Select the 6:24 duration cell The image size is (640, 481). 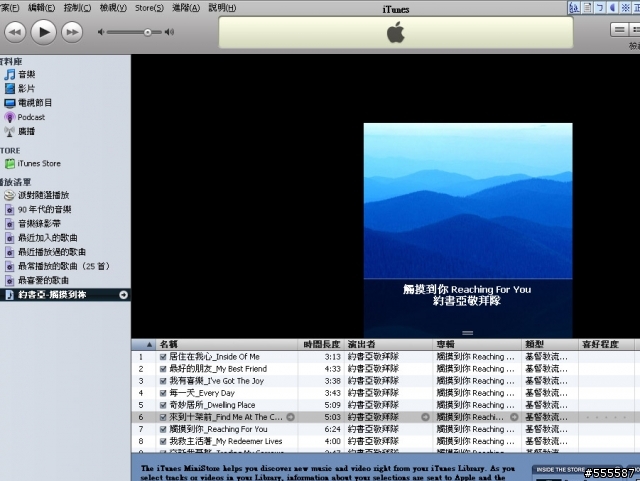click(x=332, y=429)
